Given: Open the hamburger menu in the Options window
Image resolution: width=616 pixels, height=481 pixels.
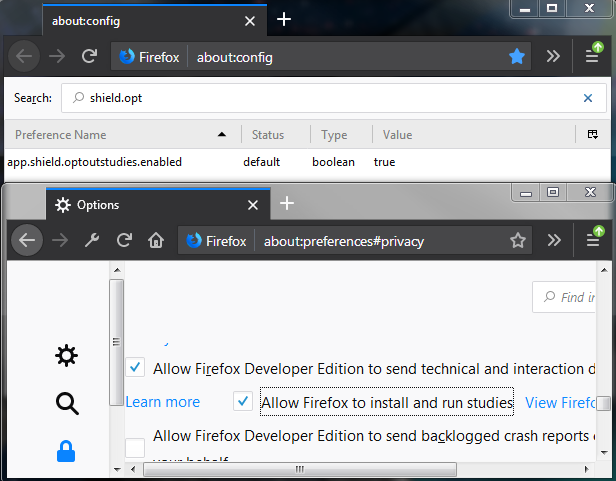Looking at the screenshot, I should click(593, 240).
